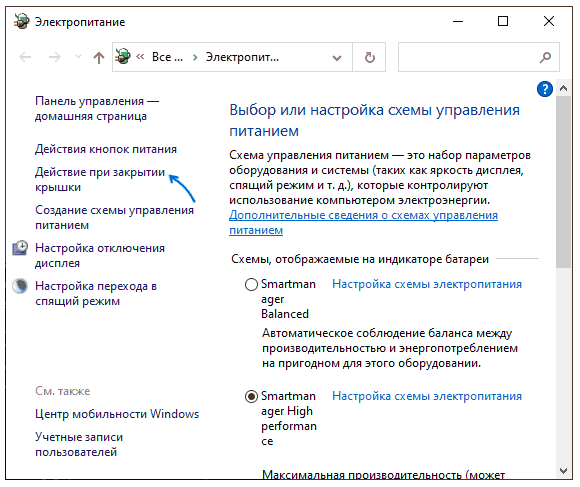This screenshot has width=580, height=487.
Task: Open 'Настройка отключения дисплея' link
Action: (100, 256)
